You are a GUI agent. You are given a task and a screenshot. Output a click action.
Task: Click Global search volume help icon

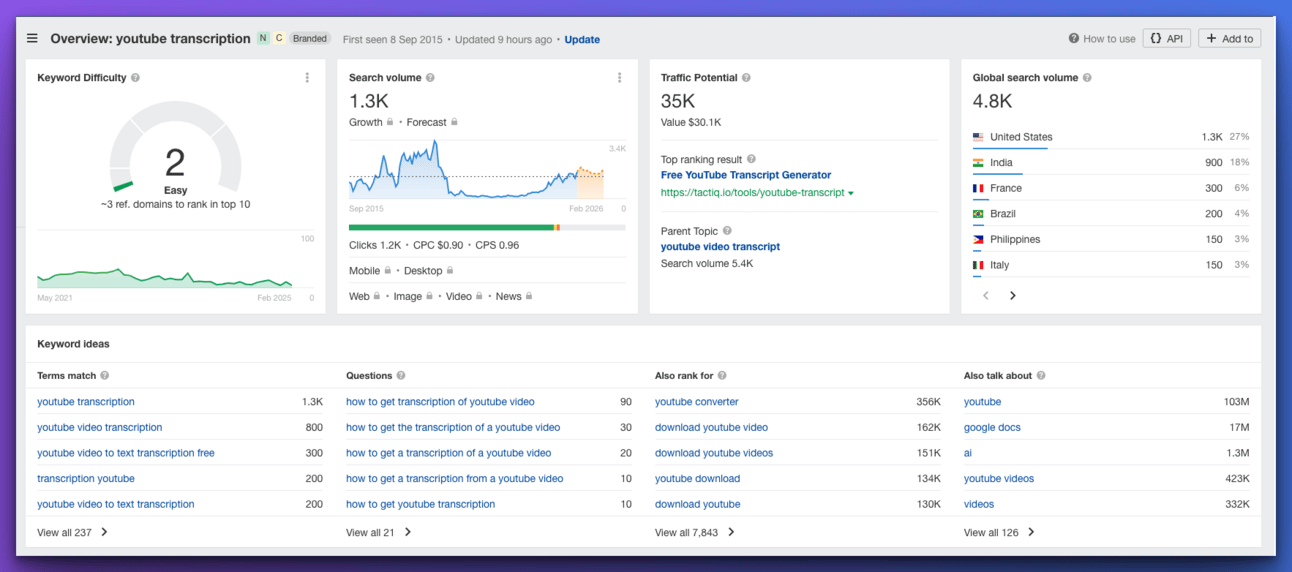[x=1087, y=78]
